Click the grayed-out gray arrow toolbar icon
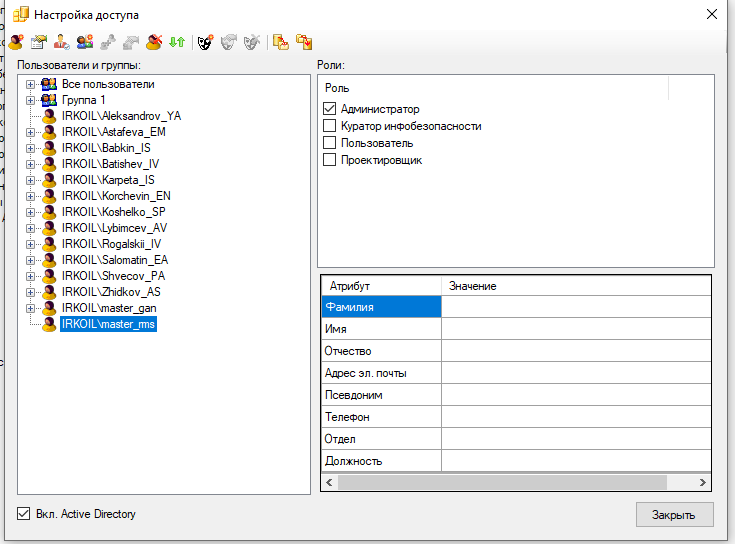This screenshot has width=735, height=544. 131,42
